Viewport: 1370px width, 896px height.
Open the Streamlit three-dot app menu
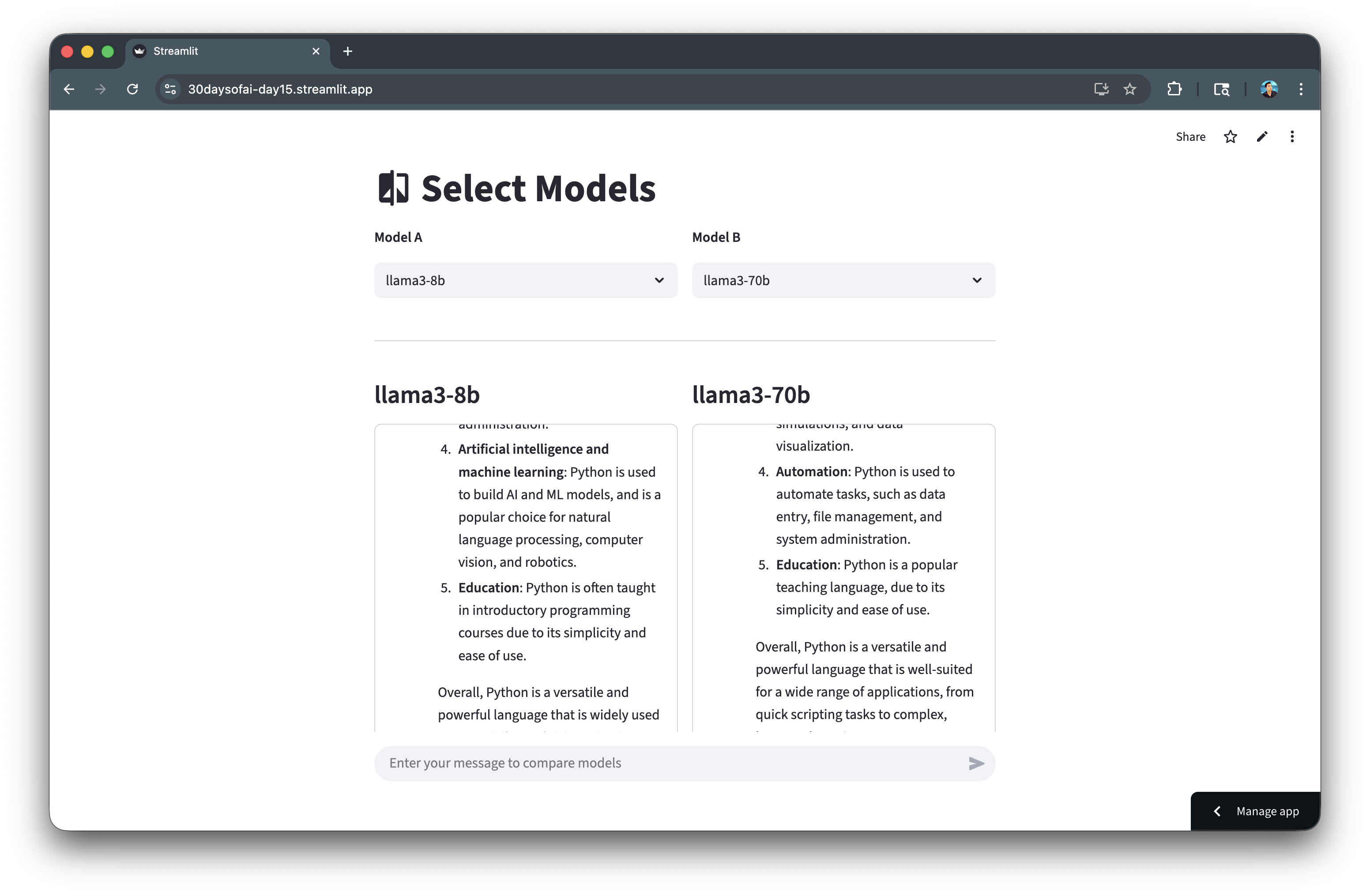coord(1292,137)
